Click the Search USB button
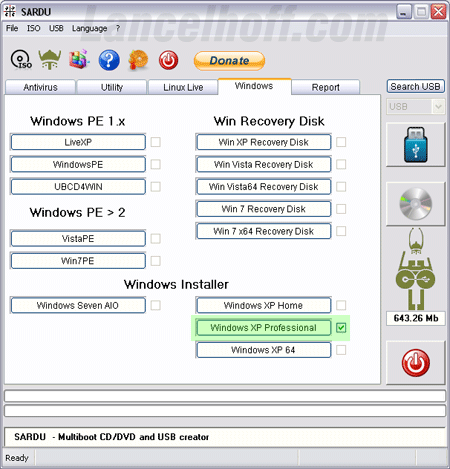 (x=415, y=87)
